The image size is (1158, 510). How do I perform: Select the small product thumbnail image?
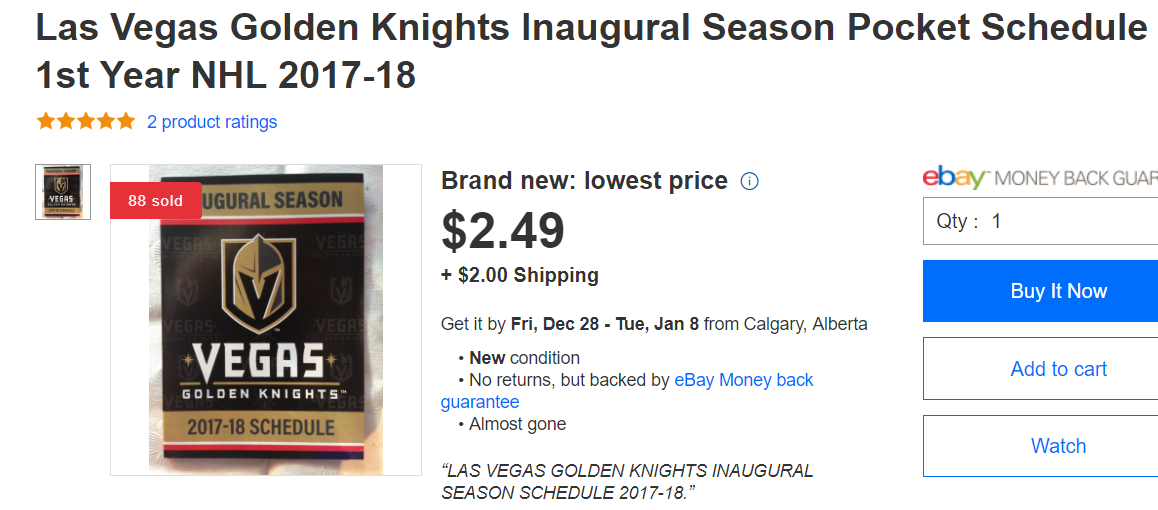tap(63, 192)
